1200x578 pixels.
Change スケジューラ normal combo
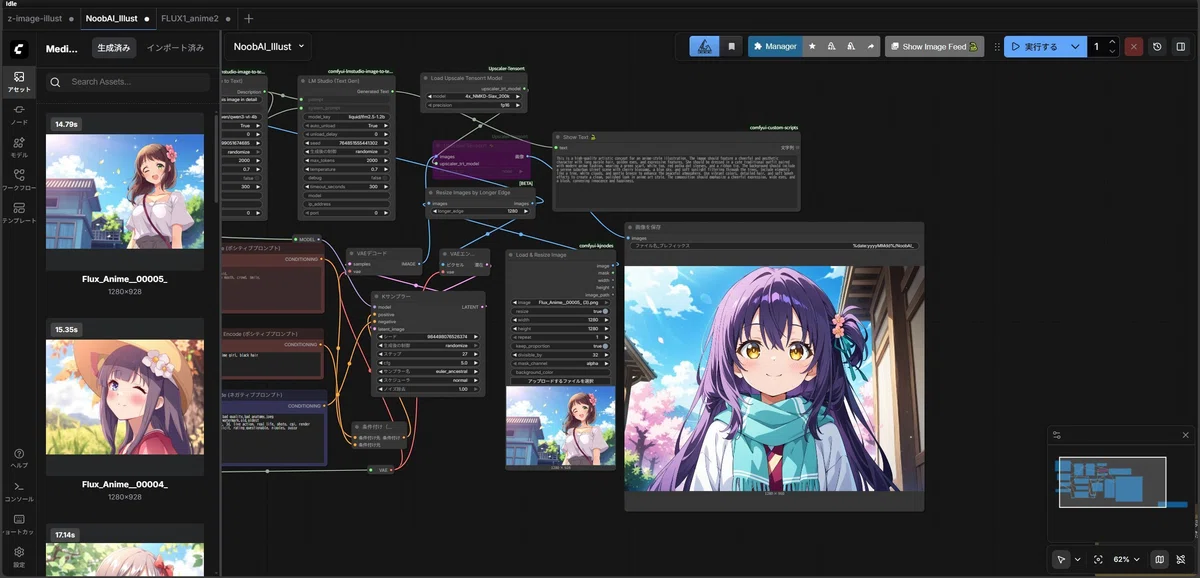(427, 380)
